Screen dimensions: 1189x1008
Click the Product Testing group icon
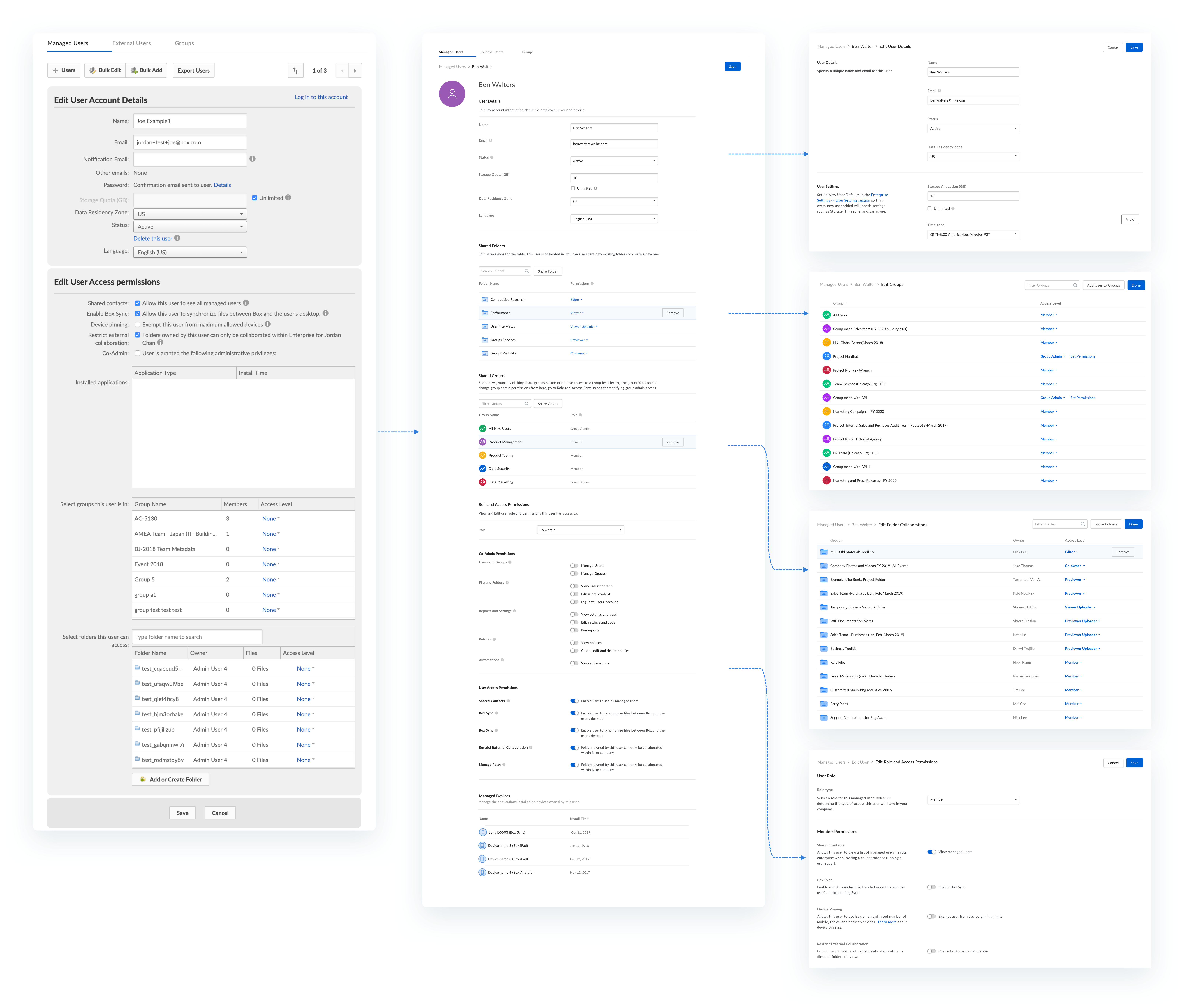pyautogui.click(x=482, y=456)
